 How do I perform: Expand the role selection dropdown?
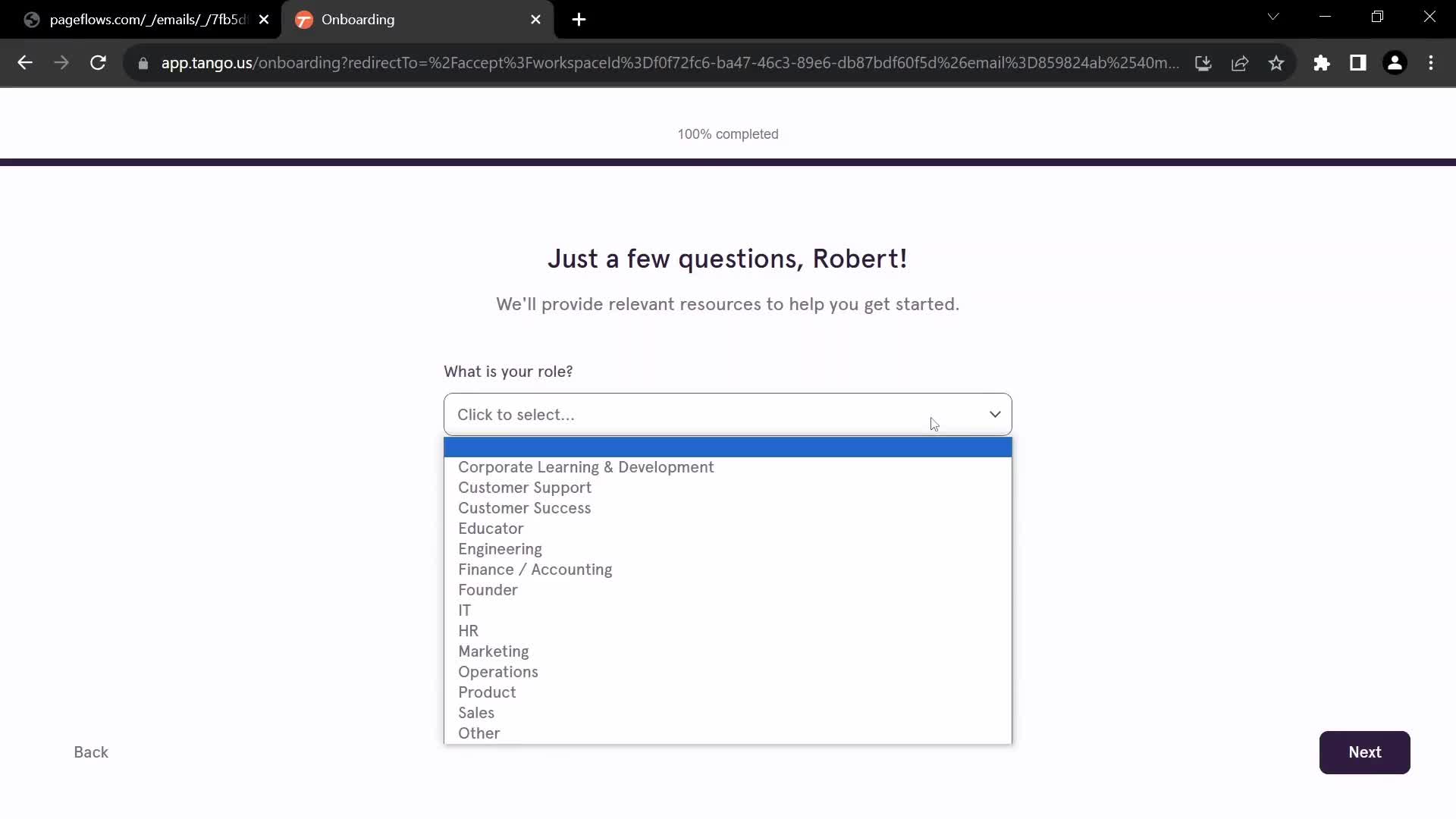pos(728,414)
